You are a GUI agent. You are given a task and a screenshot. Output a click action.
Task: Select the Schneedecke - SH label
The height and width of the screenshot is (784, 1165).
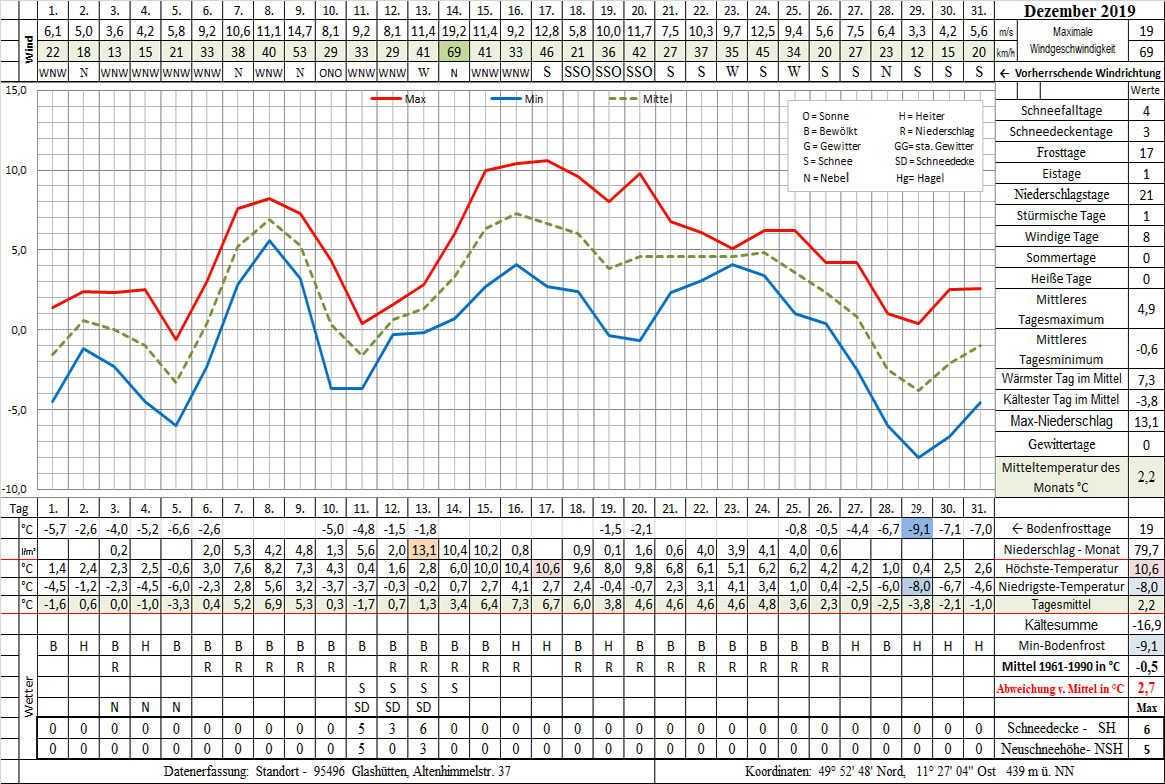coord(1061,729)
